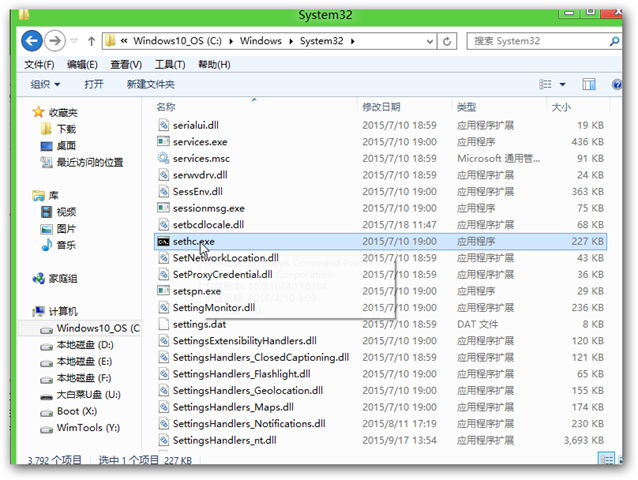Click the search magnifier icon
This screenshot has width=638, height=480.
tap(614, 41)
